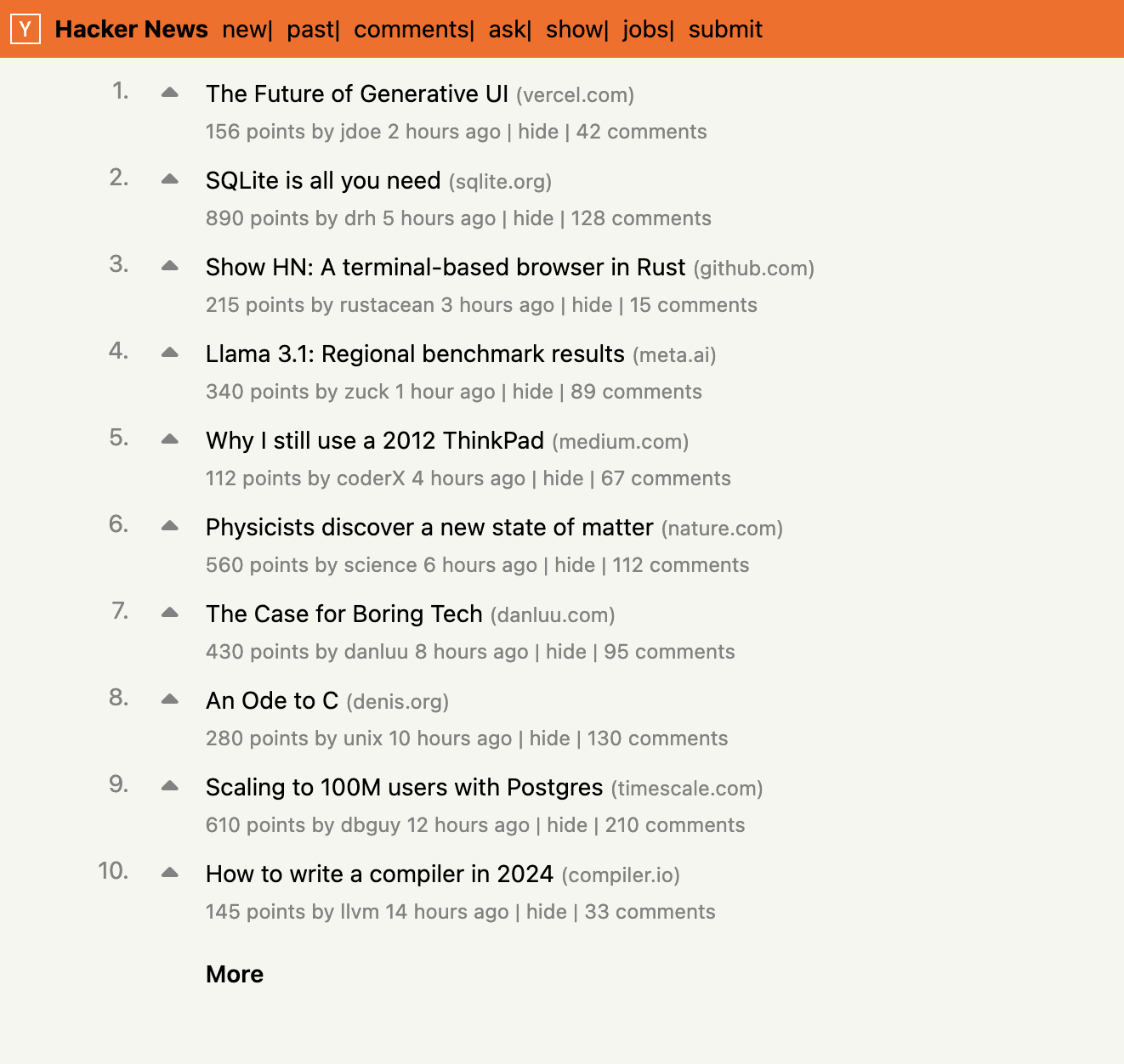This screenshot has height=1064, width=1124.
Task: Upvote 'The Case for Boring Tech' story
Action: click(170, 612)
